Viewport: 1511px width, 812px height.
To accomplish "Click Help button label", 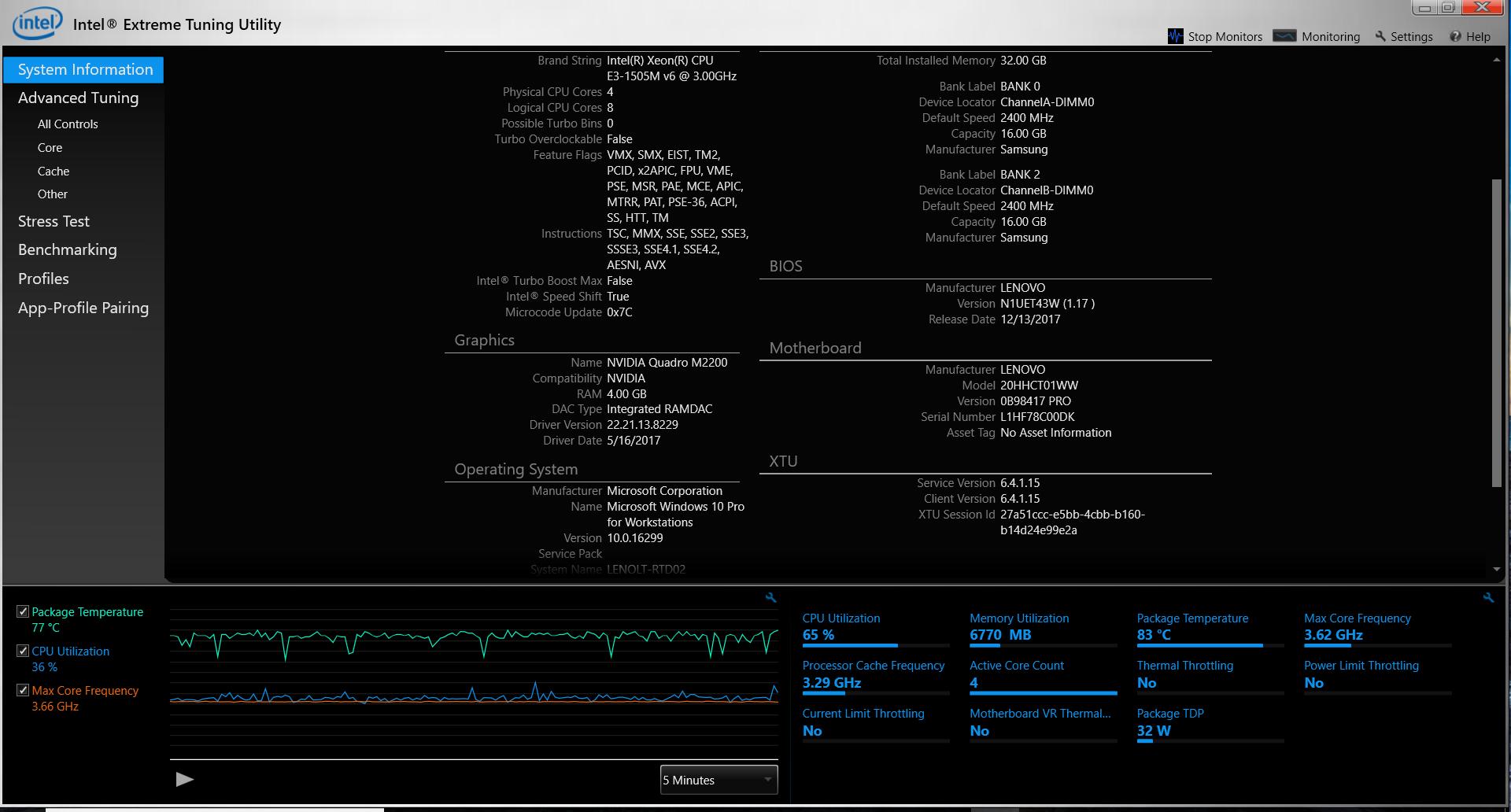I will click(1478, 37).
